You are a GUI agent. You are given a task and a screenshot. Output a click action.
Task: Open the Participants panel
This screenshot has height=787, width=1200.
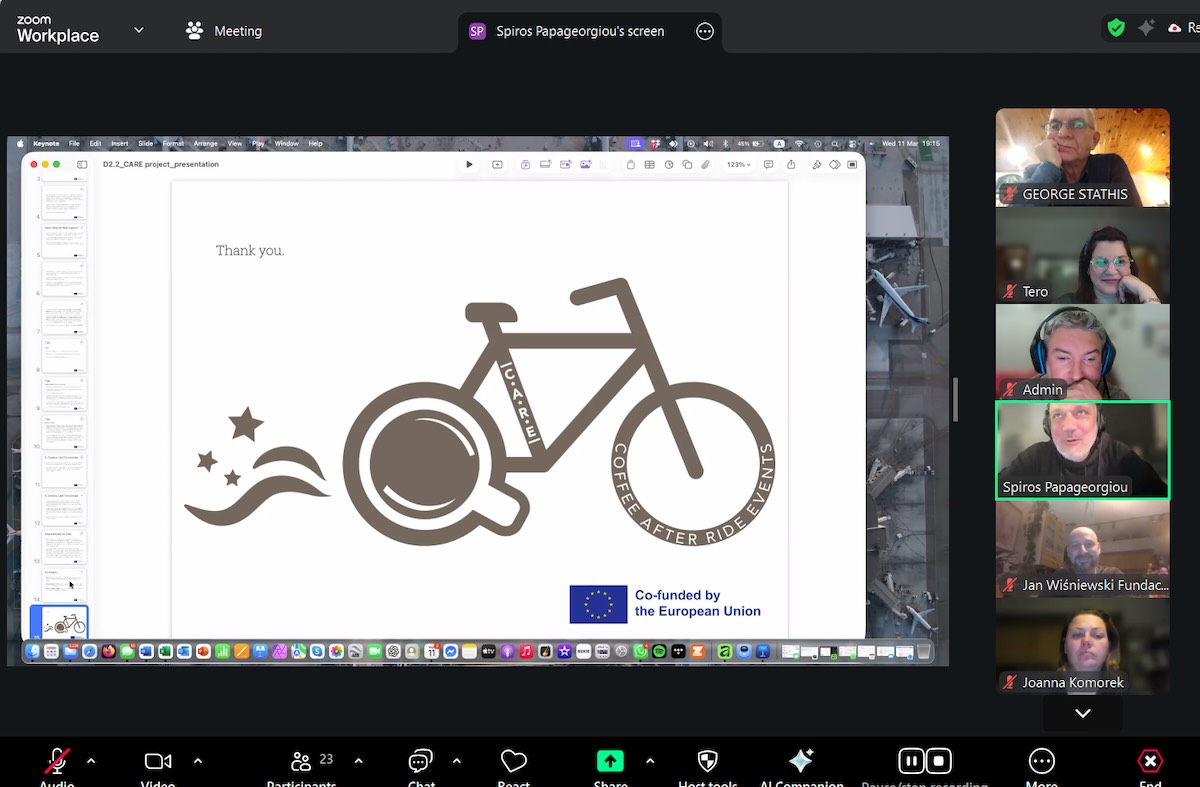[301, 762]
